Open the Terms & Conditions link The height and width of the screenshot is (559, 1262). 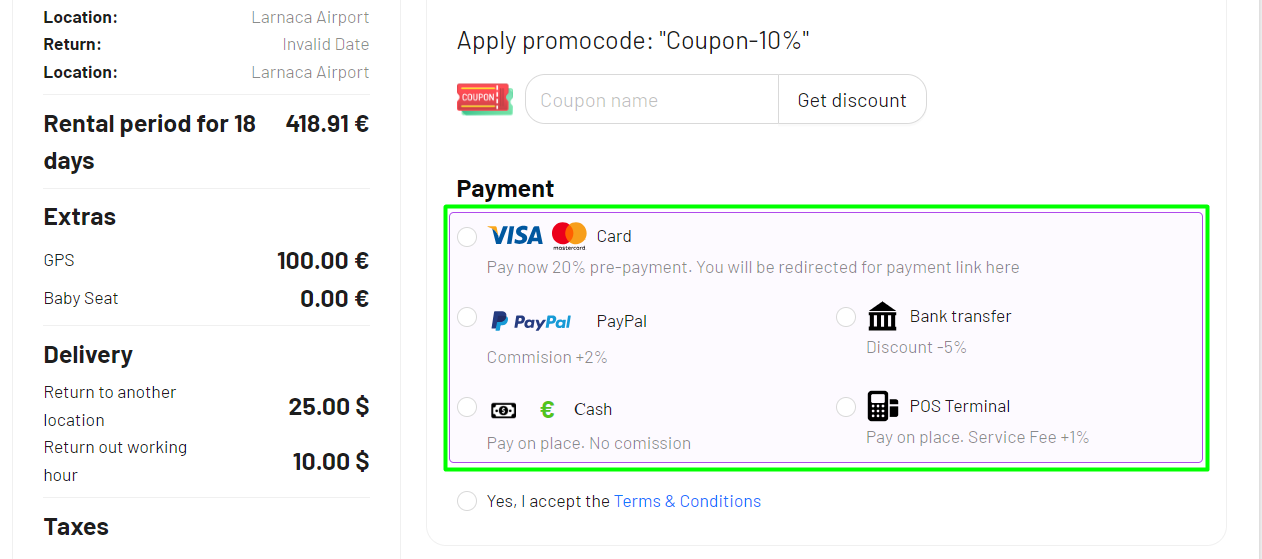[x=687, y=501]
